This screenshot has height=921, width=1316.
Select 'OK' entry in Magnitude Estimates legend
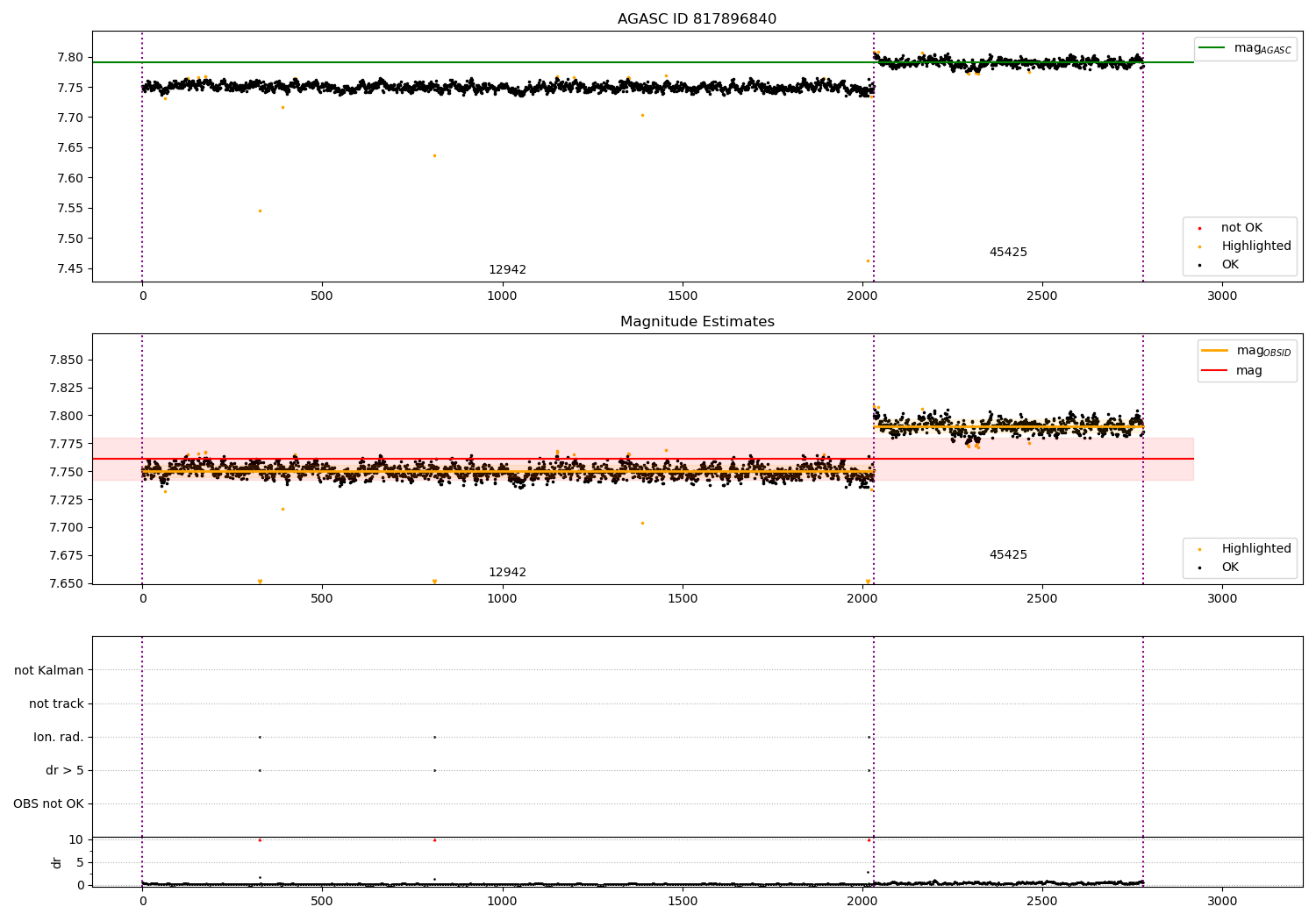tap(1230, 568)
